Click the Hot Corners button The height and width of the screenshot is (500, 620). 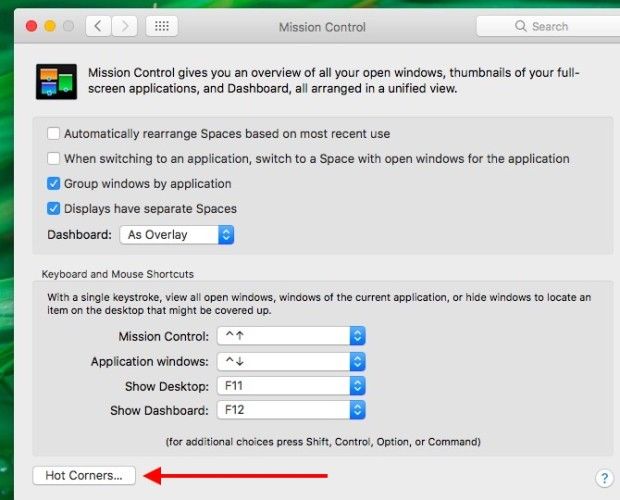coord(84,476)
